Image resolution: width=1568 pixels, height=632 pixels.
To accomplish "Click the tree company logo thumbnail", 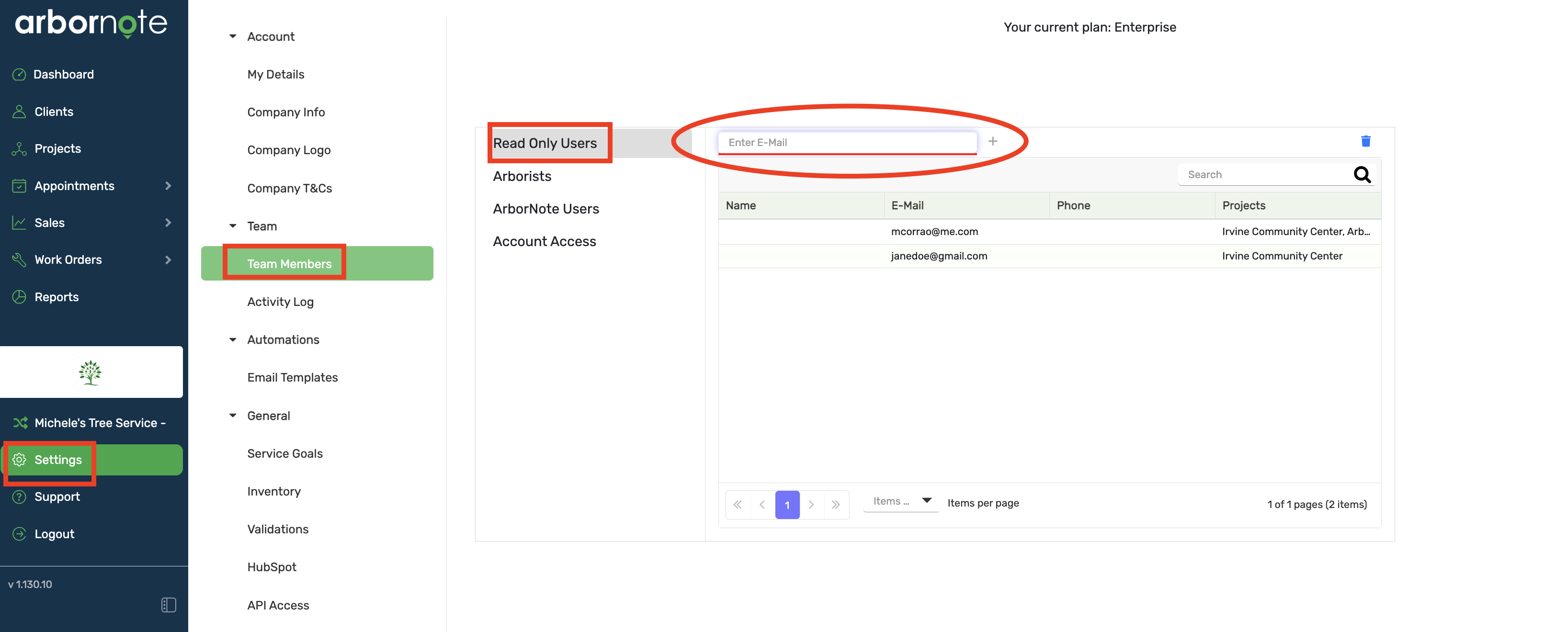I will point(90,372).
